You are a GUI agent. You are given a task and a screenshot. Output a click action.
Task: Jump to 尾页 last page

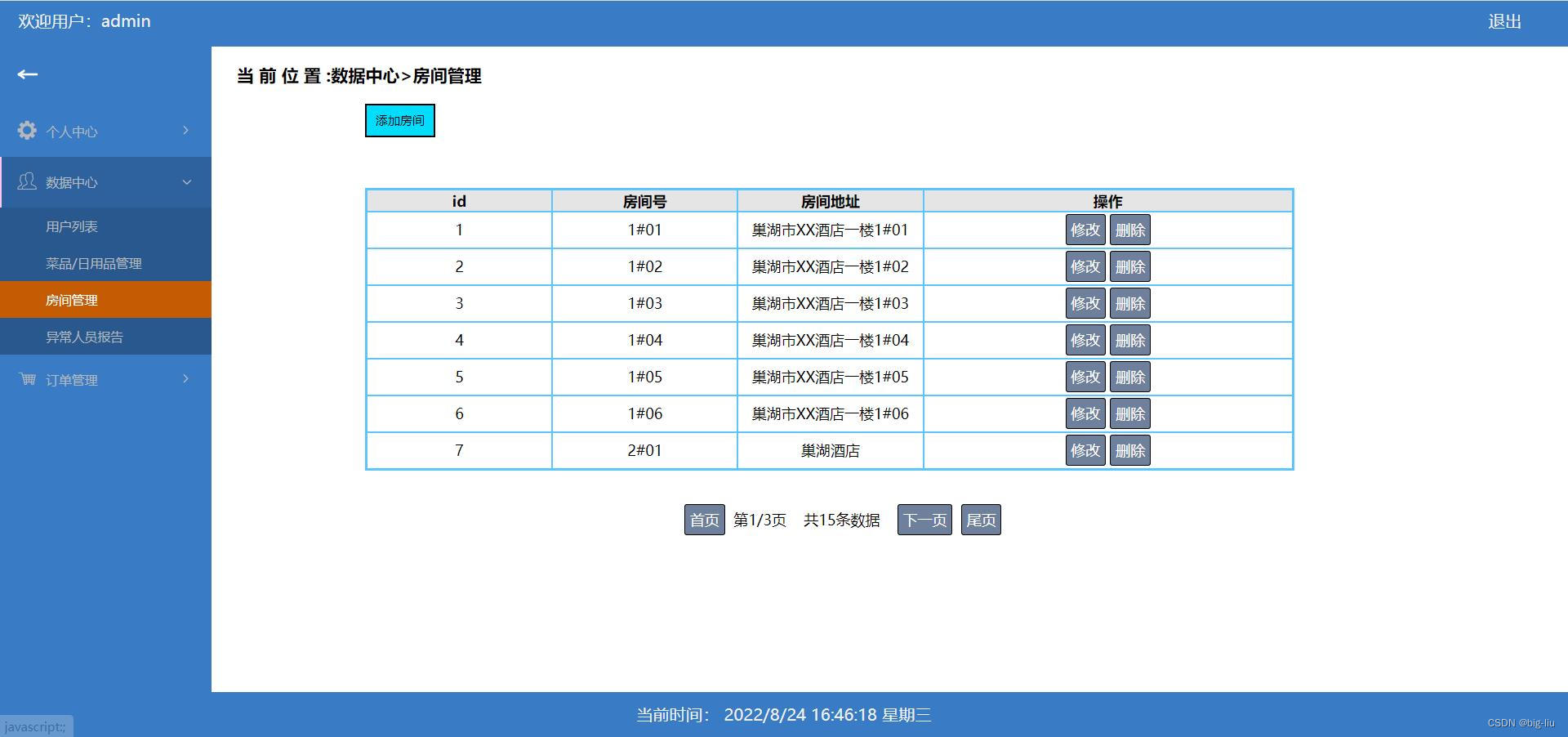(x=981, y=520)
